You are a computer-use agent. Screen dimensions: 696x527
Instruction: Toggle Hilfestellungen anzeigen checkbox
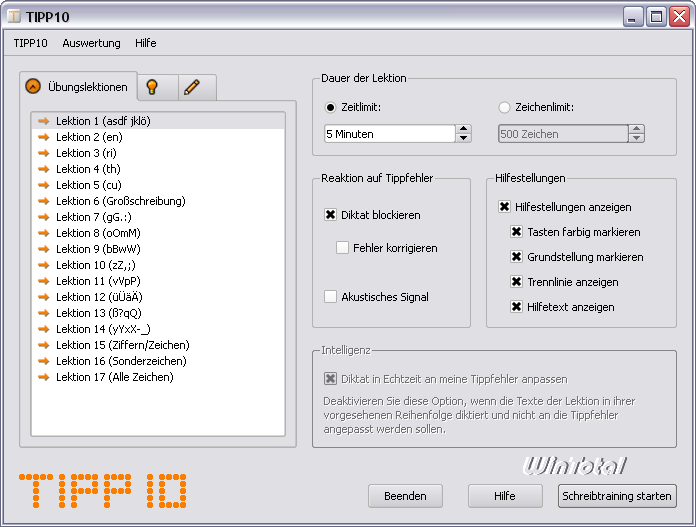[x=504, y=207]
